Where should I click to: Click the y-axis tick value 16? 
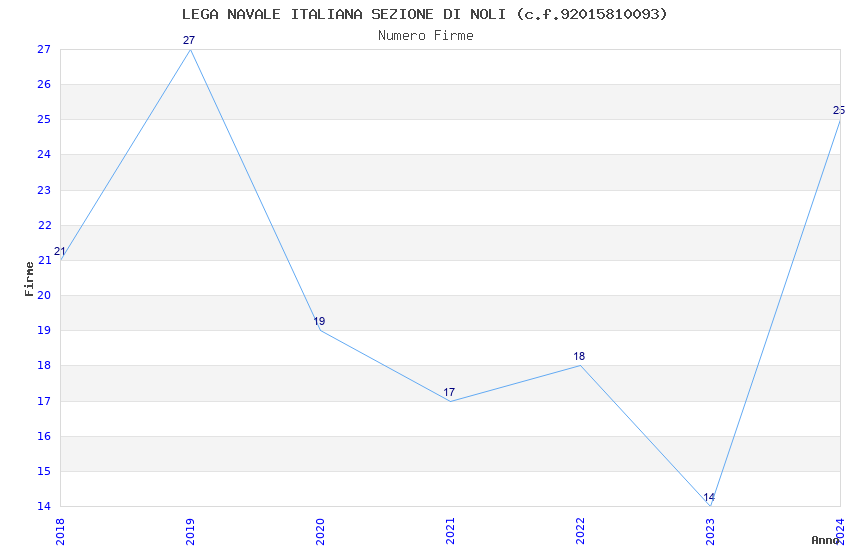point(44,437)
